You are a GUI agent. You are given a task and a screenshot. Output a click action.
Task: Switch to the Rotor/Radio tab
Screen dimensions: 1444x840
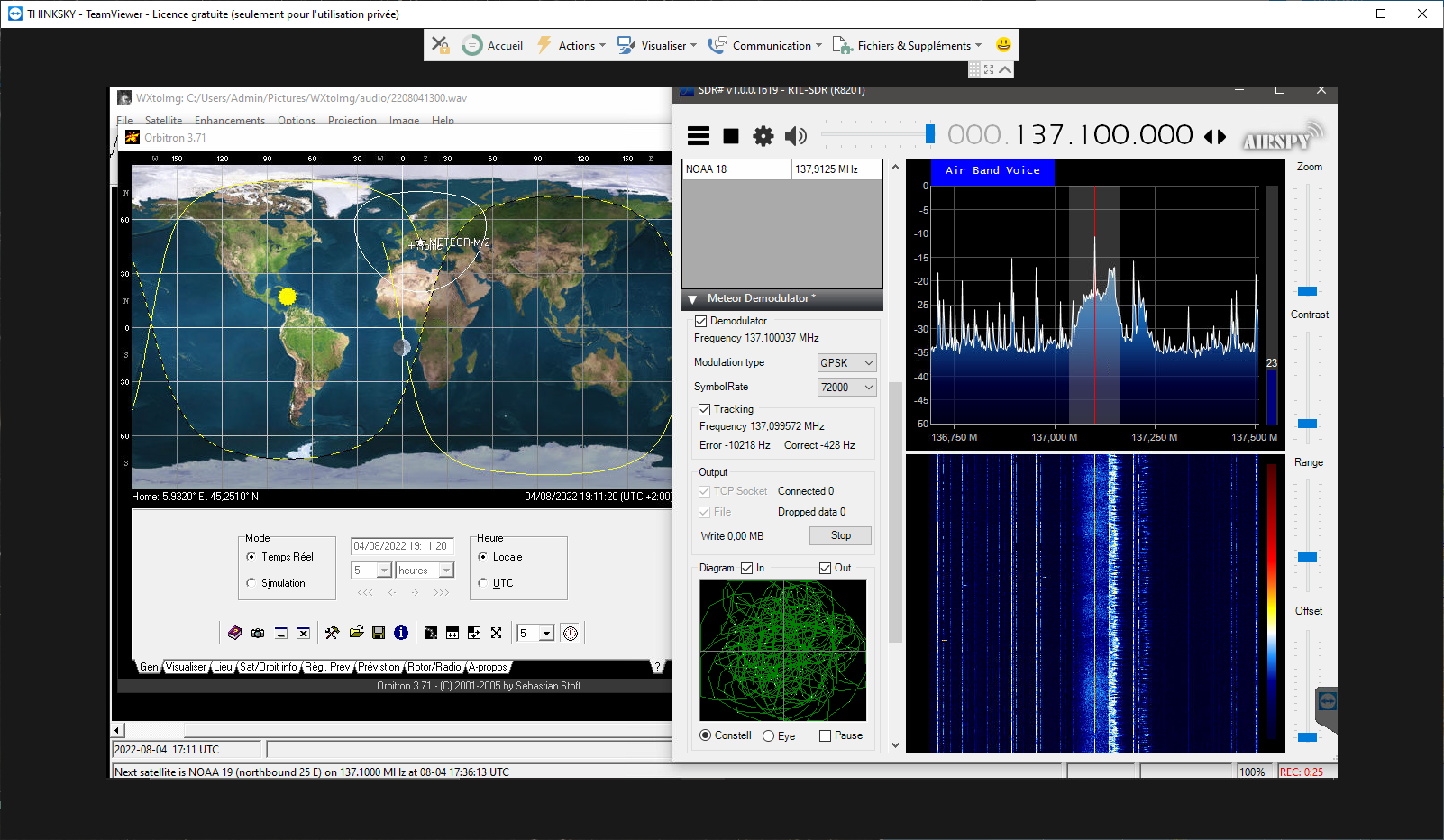[x=434, y=667]
